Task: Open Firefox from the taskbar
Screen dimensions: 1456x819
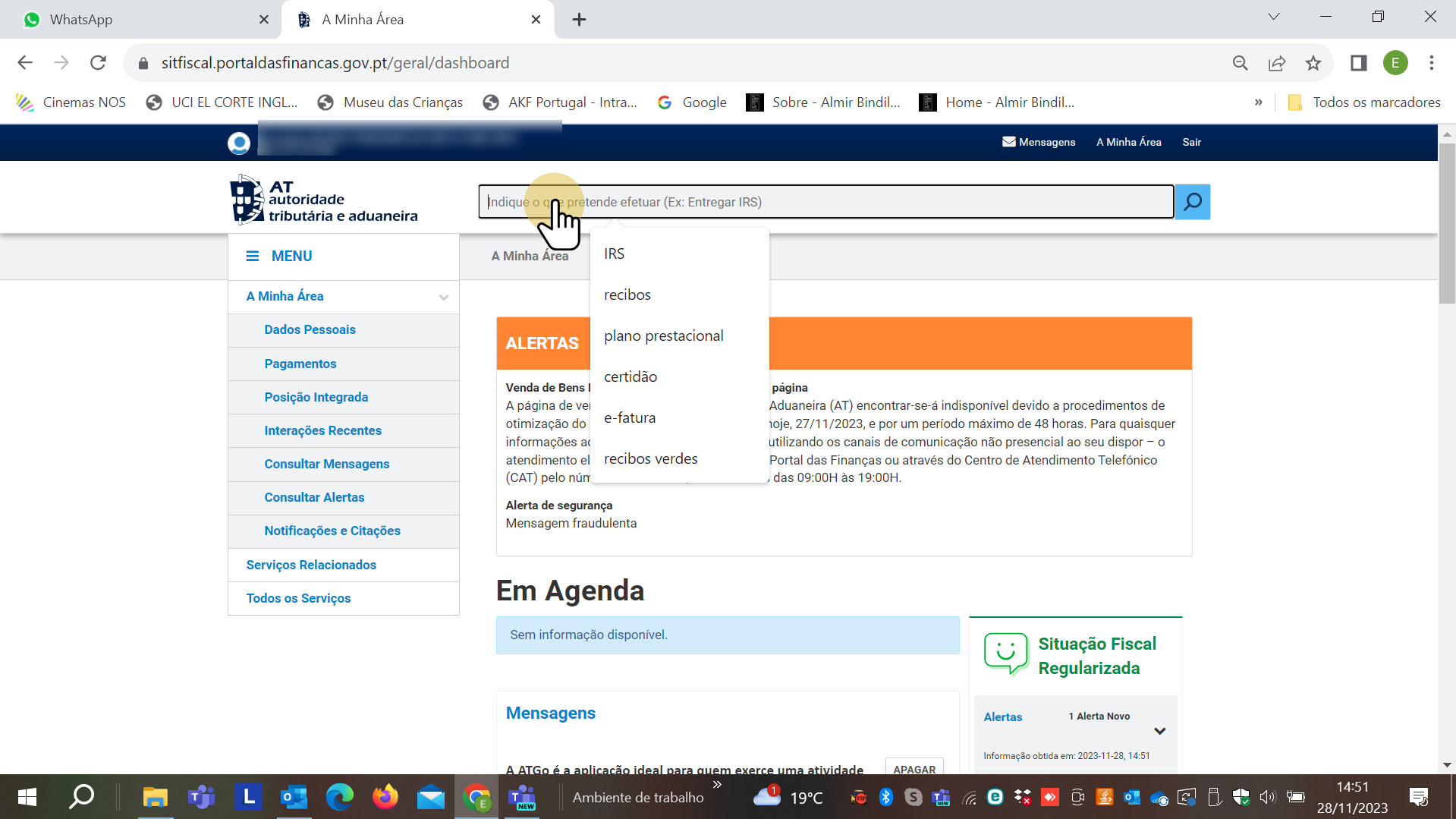Action: 385,797
